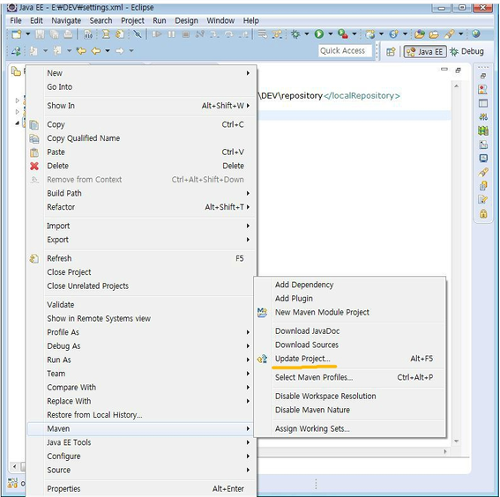Click the Print toolbar icon

click(x=68, y=34)
